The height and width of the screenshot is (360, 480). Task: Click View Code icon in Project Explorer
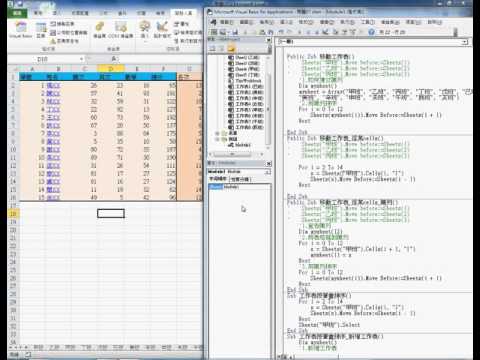(212, 49)
